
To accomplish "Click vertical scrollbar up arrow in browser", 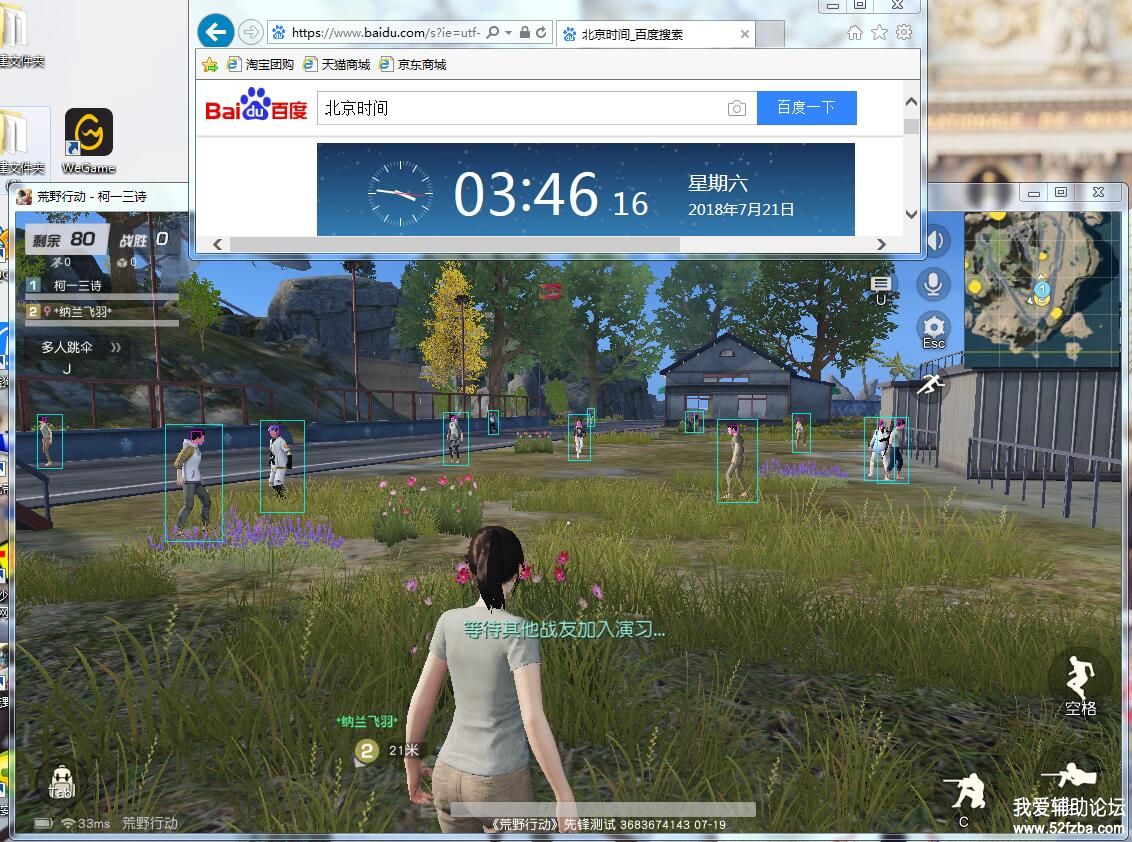I will (x=911, y=103).
